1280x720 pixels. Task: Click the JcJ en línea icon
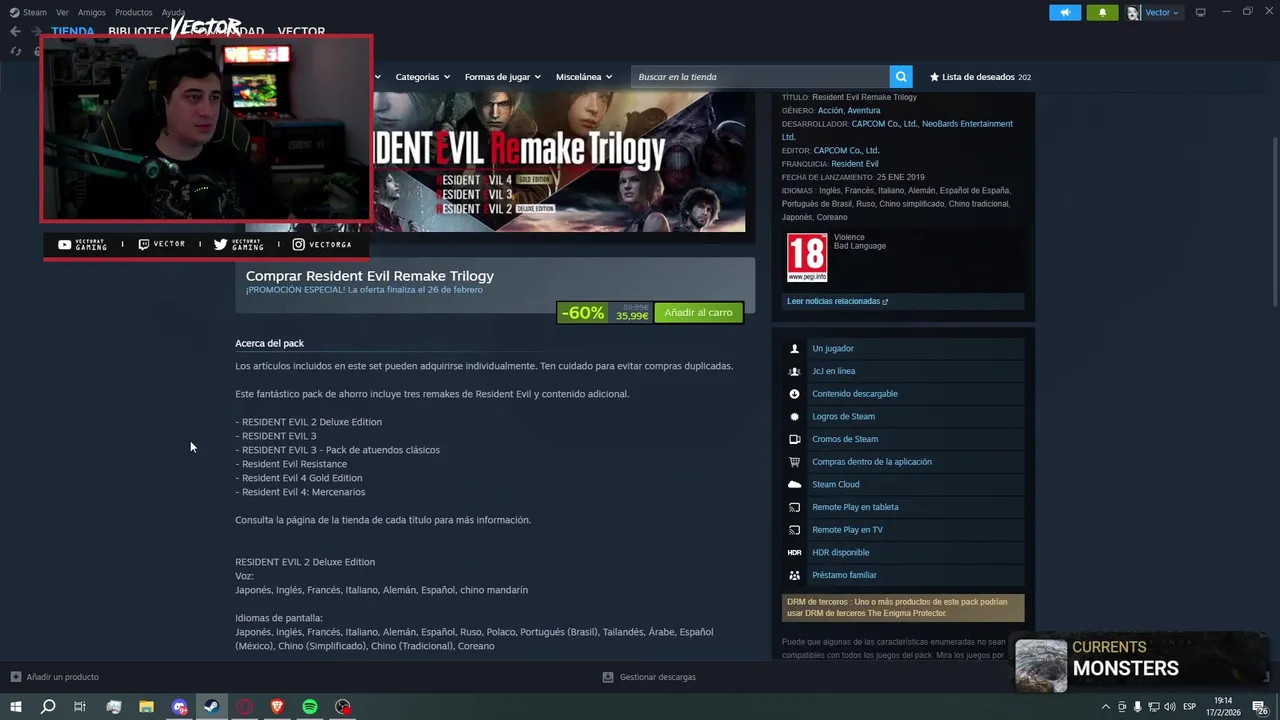[795, 371]
